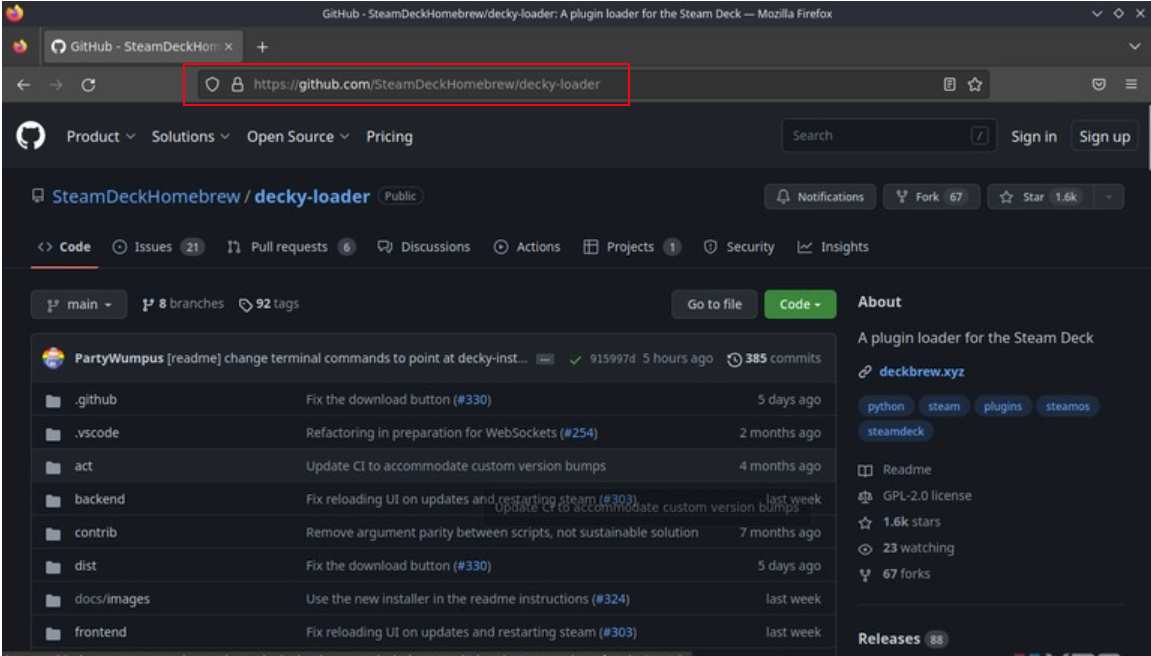1151x656 pixels.
Task: Click the Sign up button
Action: pos(1104,136)
